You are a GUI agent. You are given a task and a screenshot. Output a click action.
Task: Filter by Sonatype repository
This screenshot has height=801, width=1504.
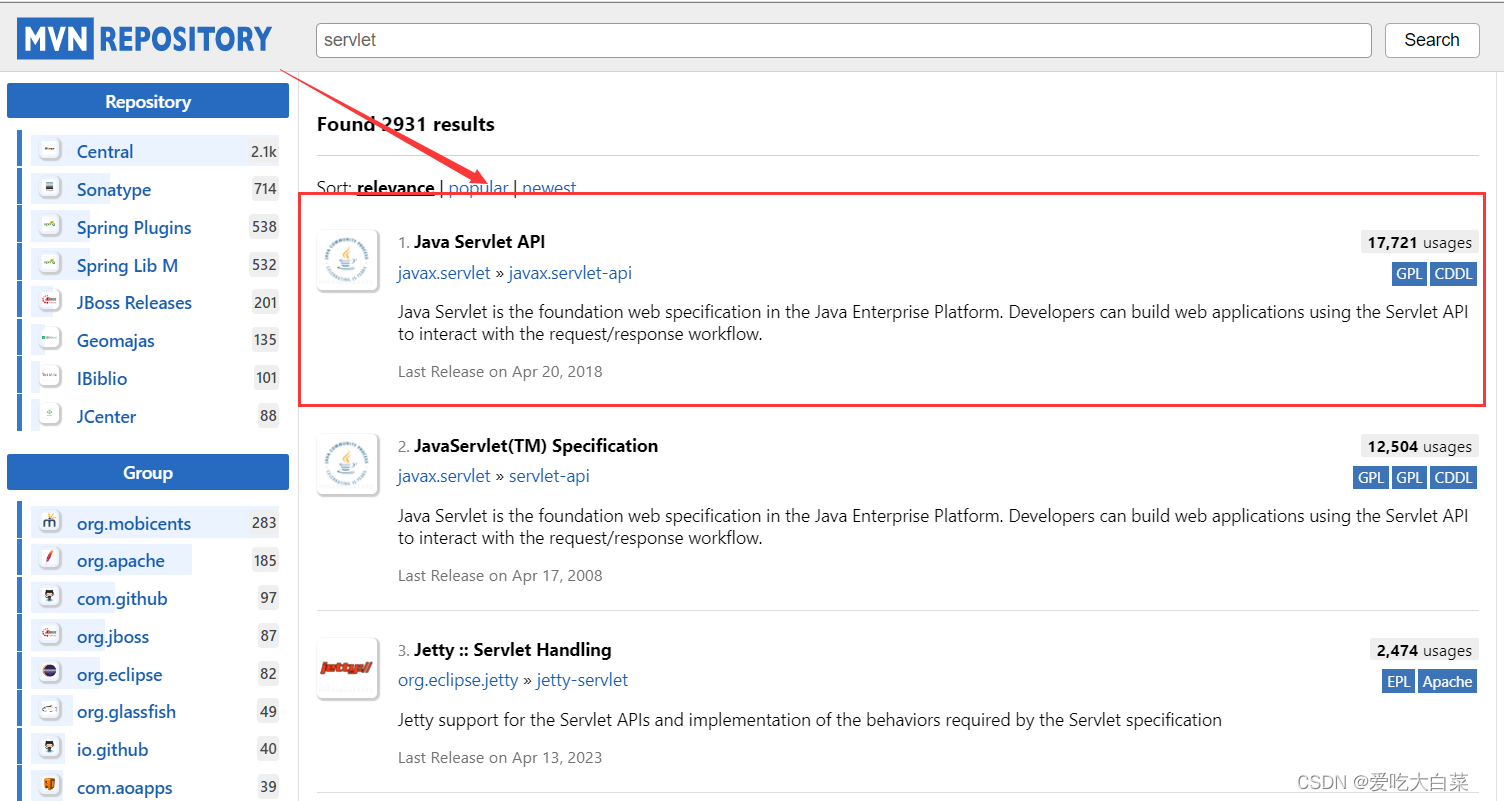tap(114, 189)
